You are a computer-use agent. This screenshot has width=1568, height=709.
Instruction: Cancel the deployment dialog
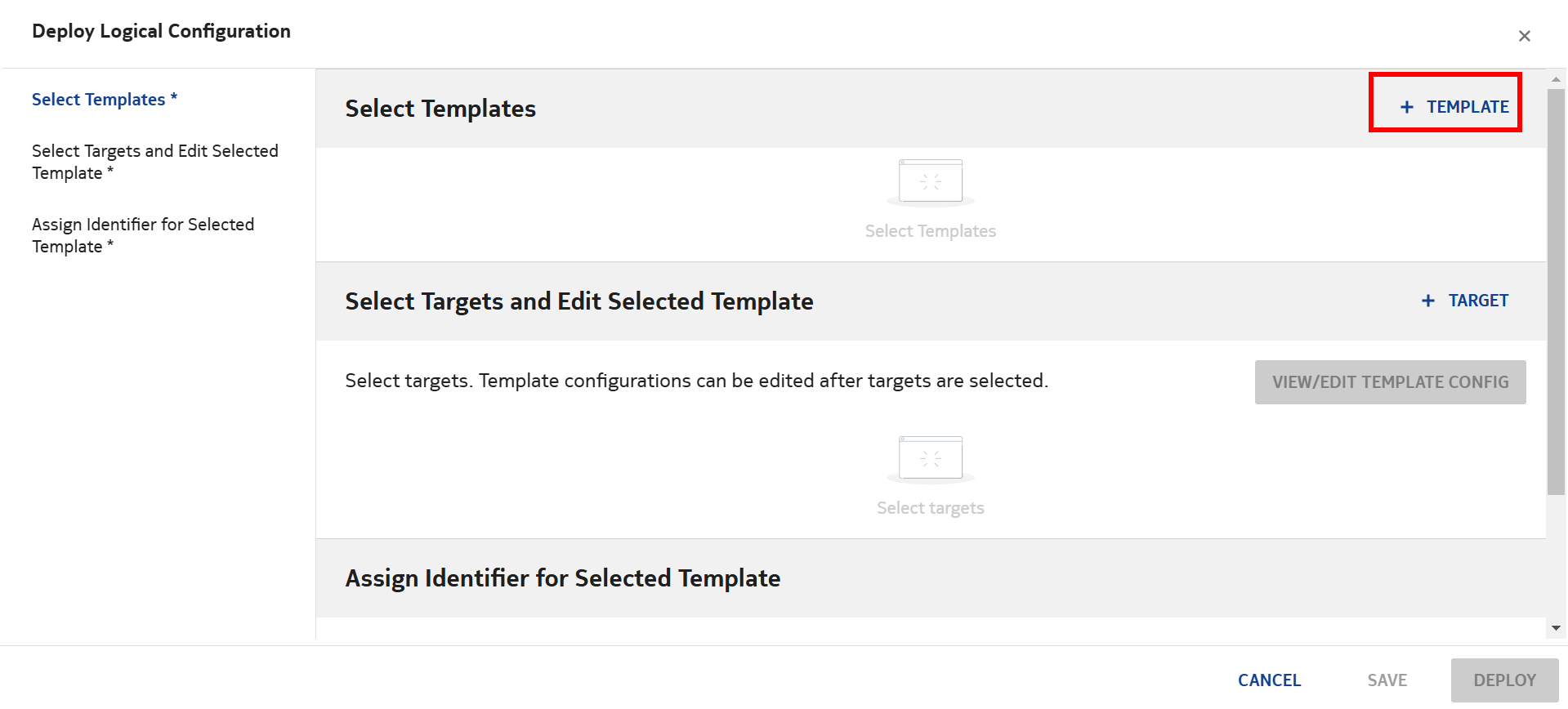1268,680
